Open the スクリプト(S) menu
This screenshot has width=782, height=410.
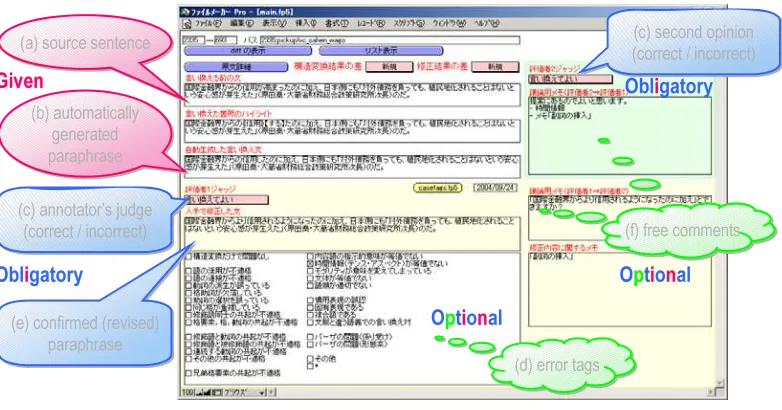[x=409, y=23]
